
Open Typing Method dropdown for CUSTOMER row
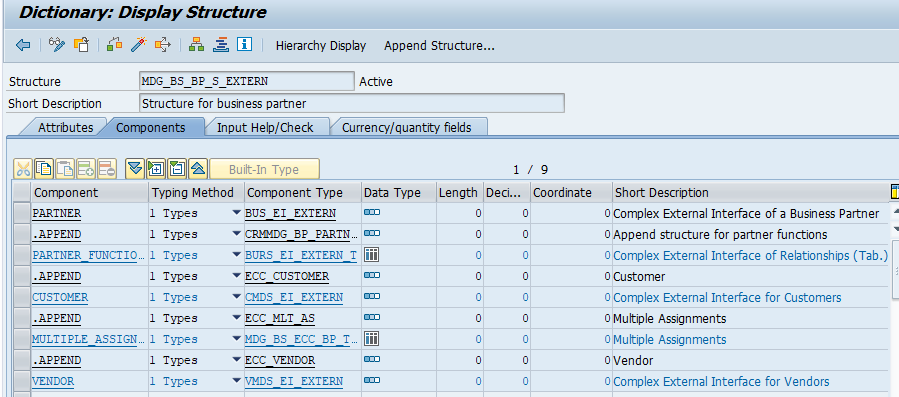236,297
